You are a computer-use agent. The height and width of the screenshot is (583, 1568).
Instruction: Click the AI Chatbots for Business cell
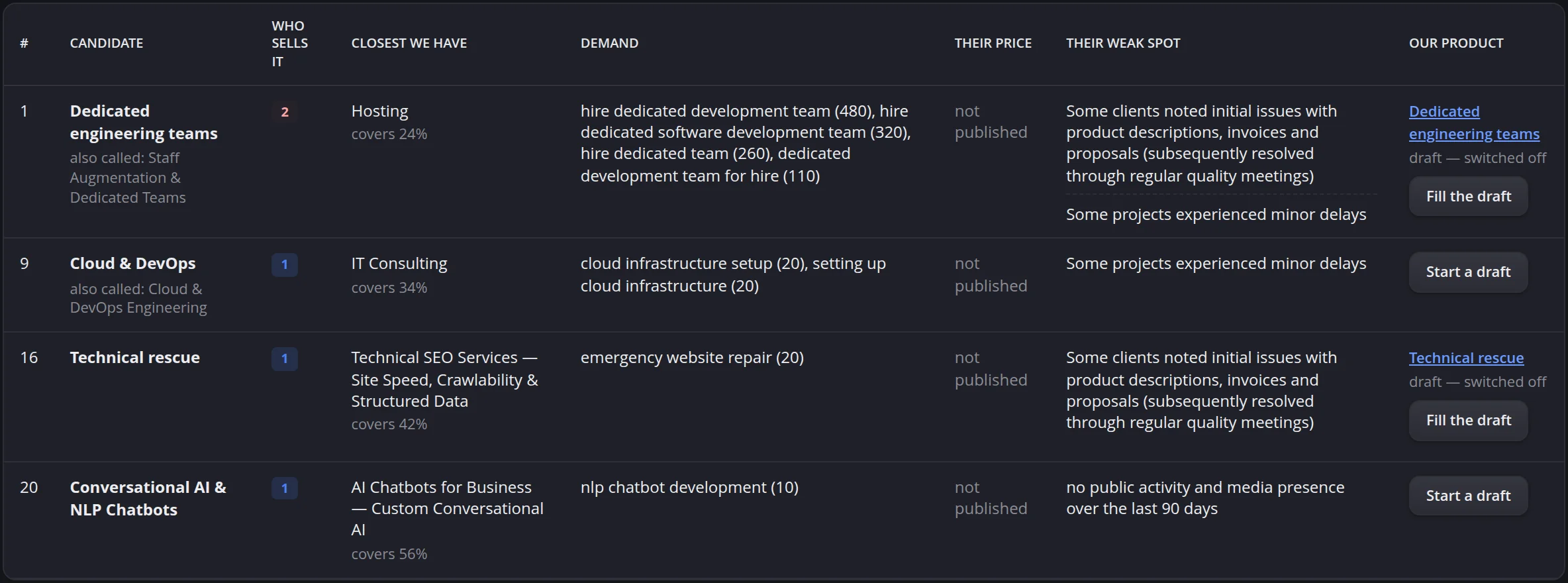pyautogui.click(x=448, y=508)
